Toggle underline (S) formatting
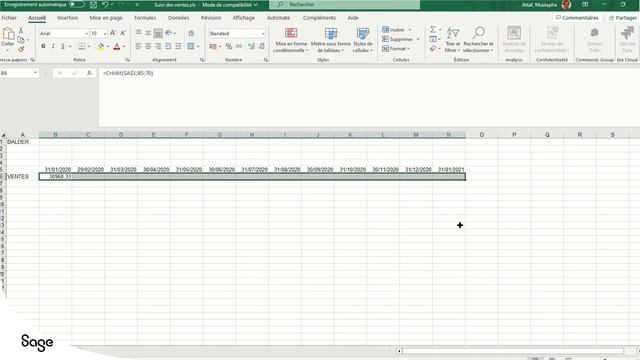 (x=63, y=46)
